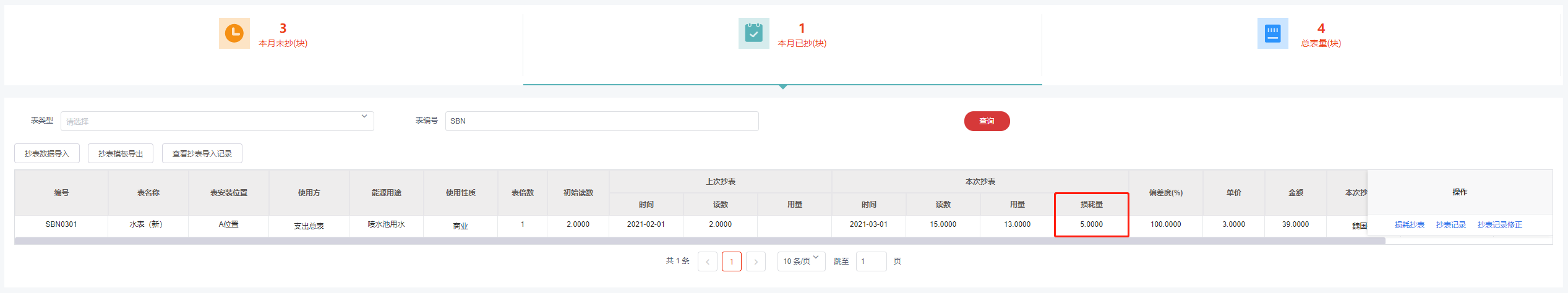Open the 总表量(块) tab
This screenshot has width=1568, height=293.
coord(1321,43)
